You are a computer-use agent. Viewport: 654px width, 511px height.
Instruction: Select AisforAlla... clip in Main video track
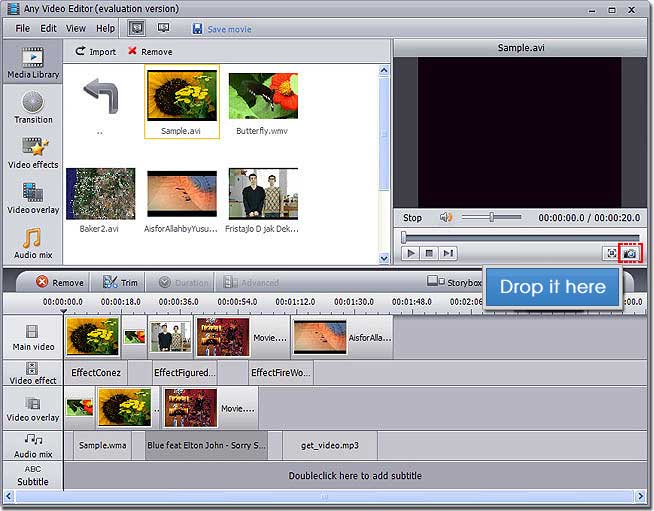(342, 337)
